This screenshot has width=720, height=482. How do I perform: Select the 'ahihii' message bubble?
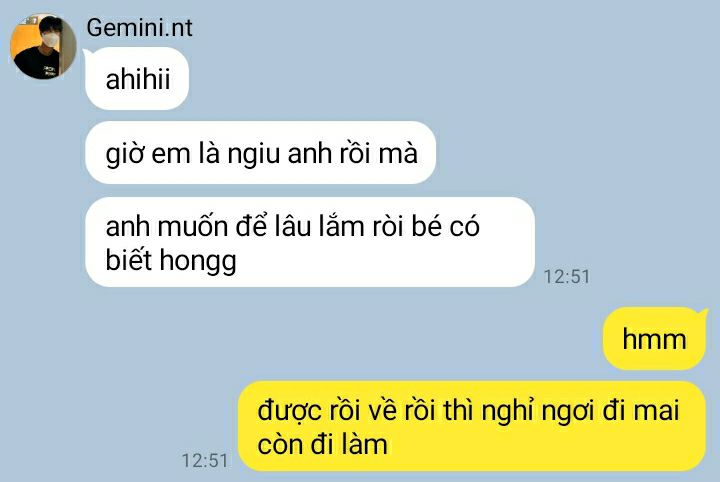pyautogui.click(x=137, y=78)
